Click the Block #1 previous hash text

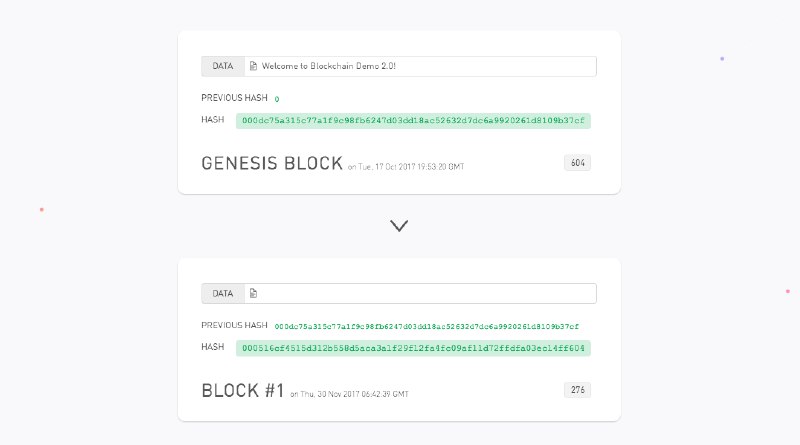[427, 326]
